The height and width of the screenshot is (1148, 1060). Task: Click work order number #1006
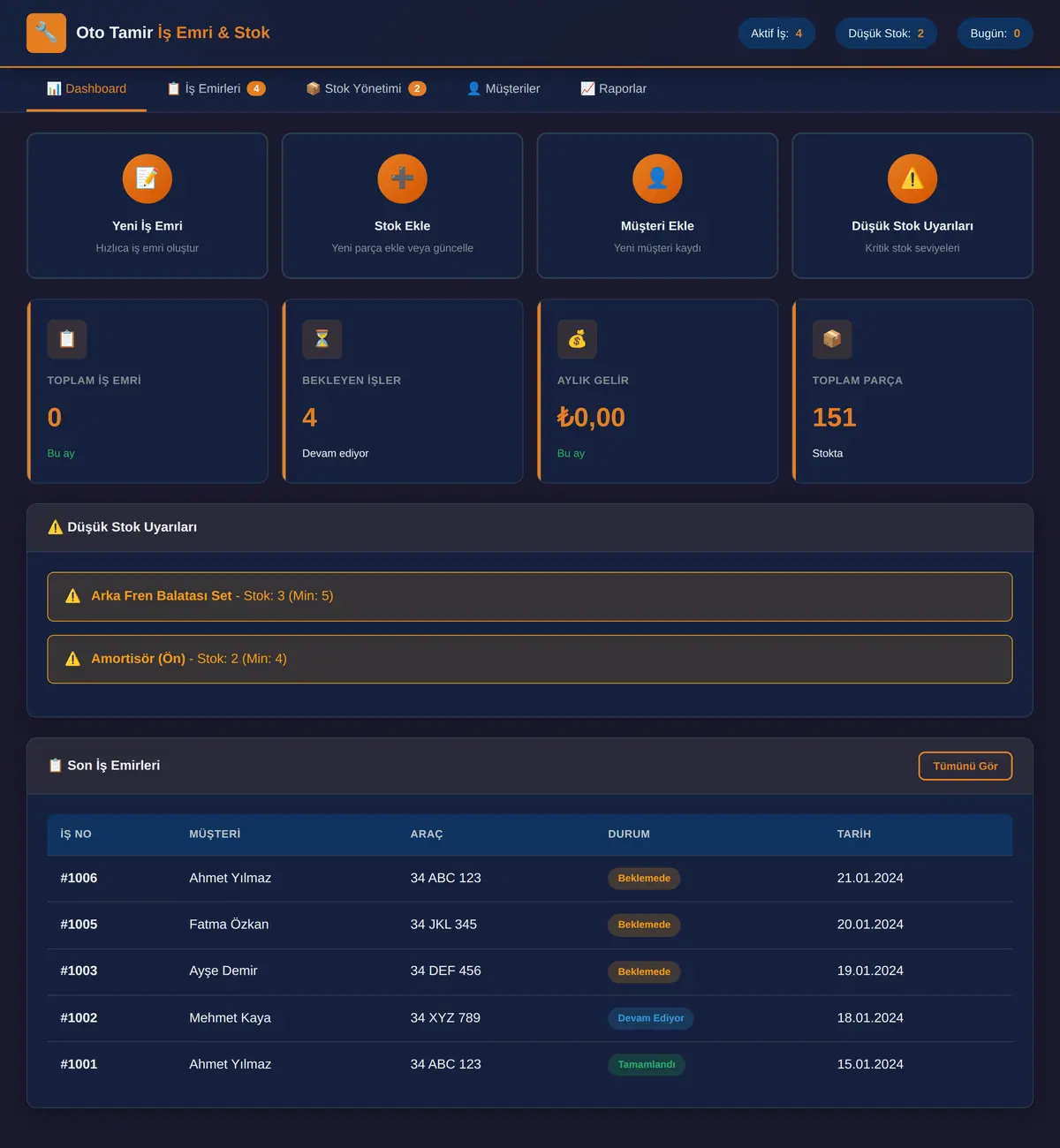pos(79,879)
